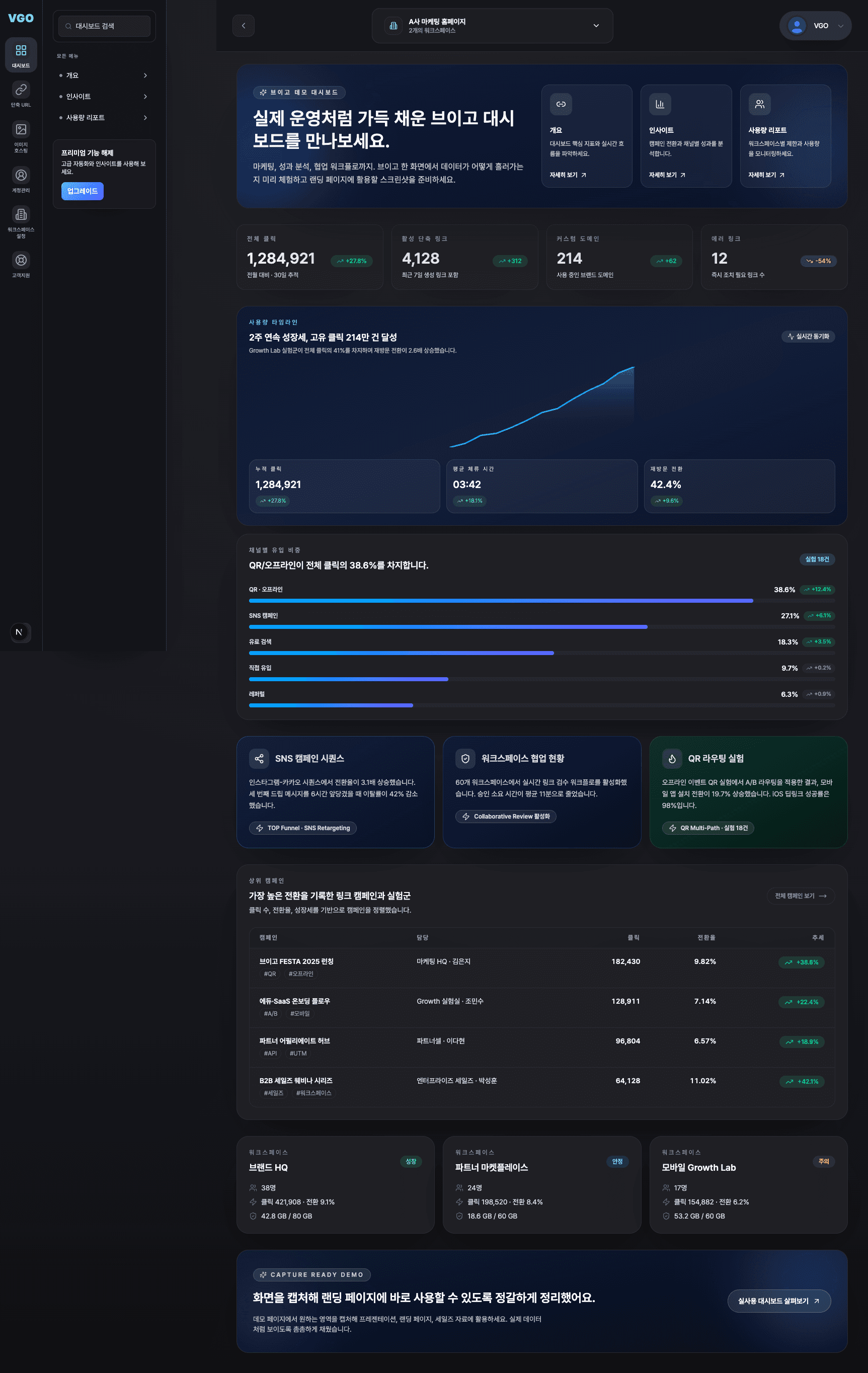
Task: Go to 계정관리 account icon
Action: (x=21, y=180)
